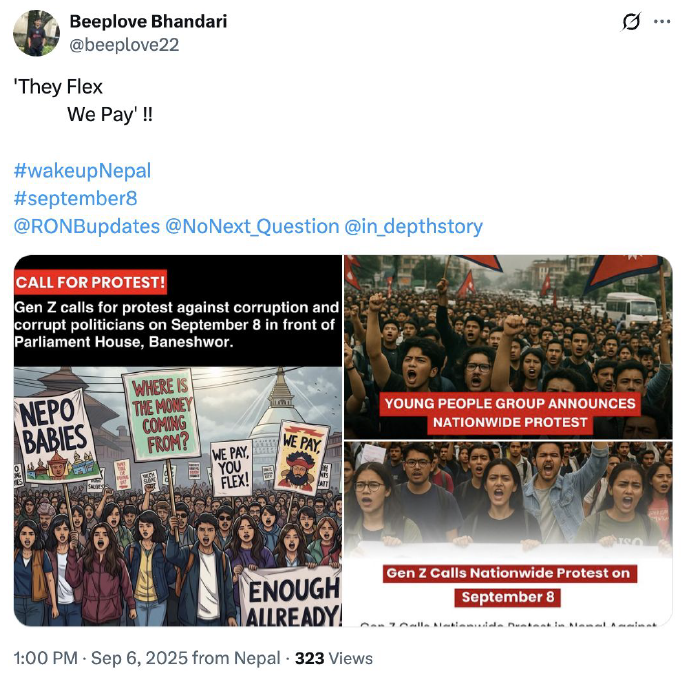Click the Nepo Babies placard in image
The height and width of the screenshot is (673, 684).
(56, 435)
